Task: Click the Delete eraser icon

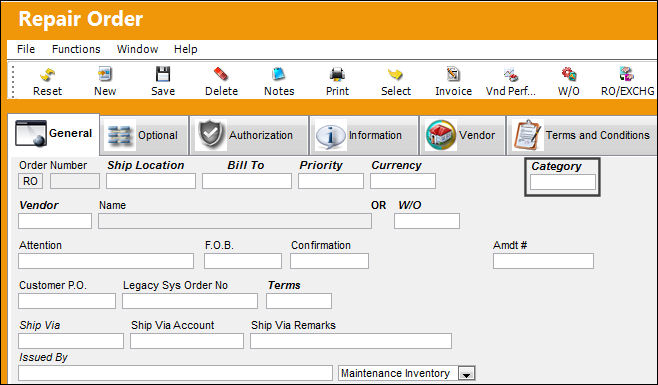Action: pyautogui.click(x=221, y=74)
